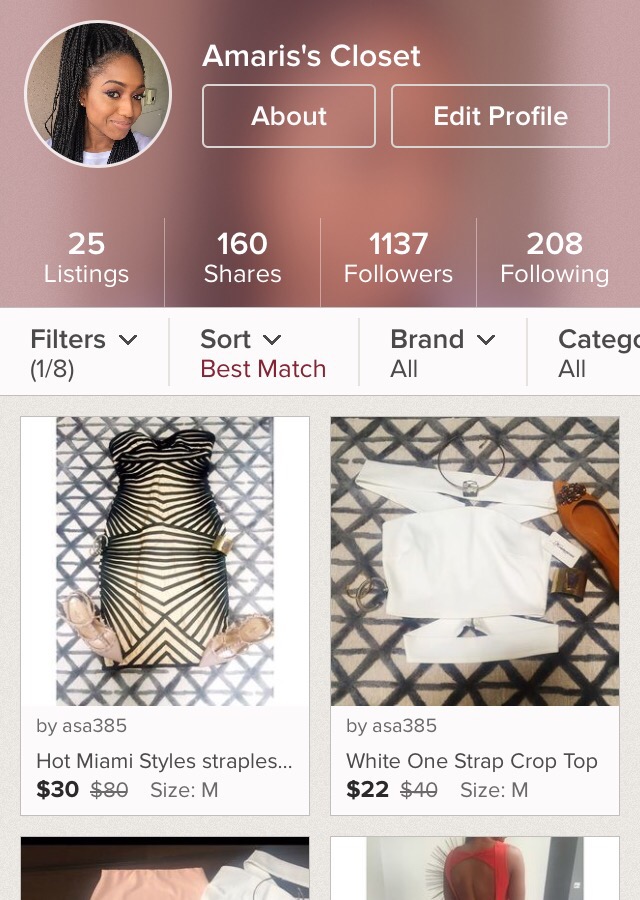Show the 208 Following list

[x=554, y=258]
